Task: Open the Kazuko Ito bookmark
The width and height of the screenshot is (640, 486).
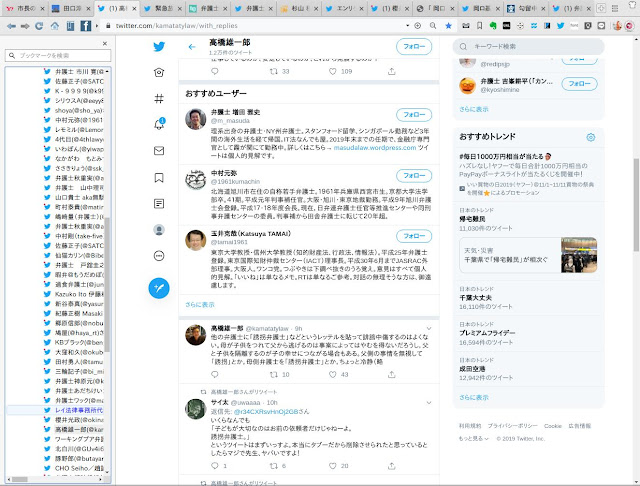Action: 75,294
